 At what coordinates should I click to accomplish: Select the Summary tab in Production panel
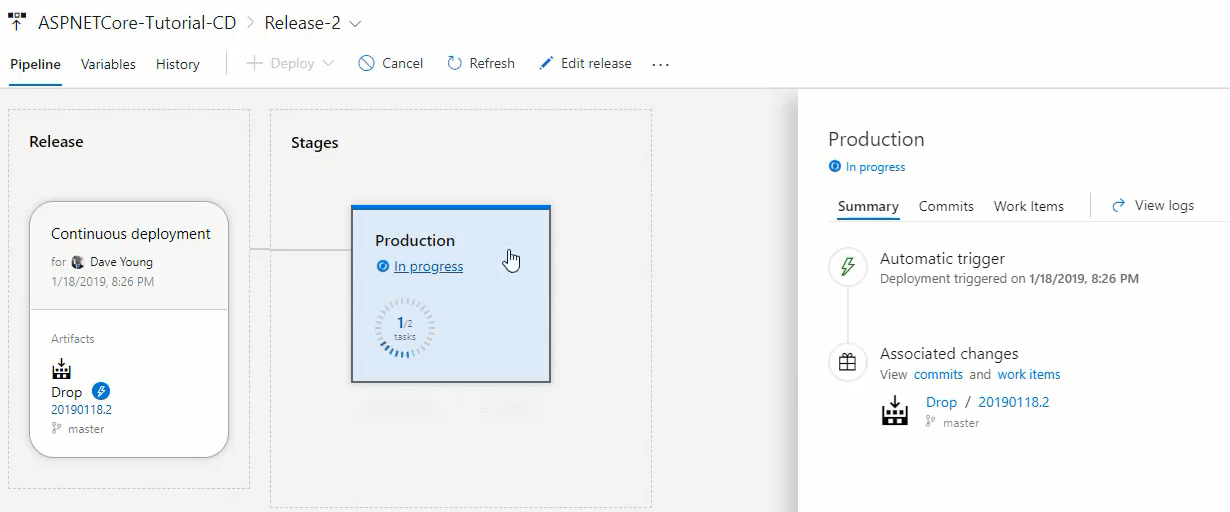(x=868, y=206)
